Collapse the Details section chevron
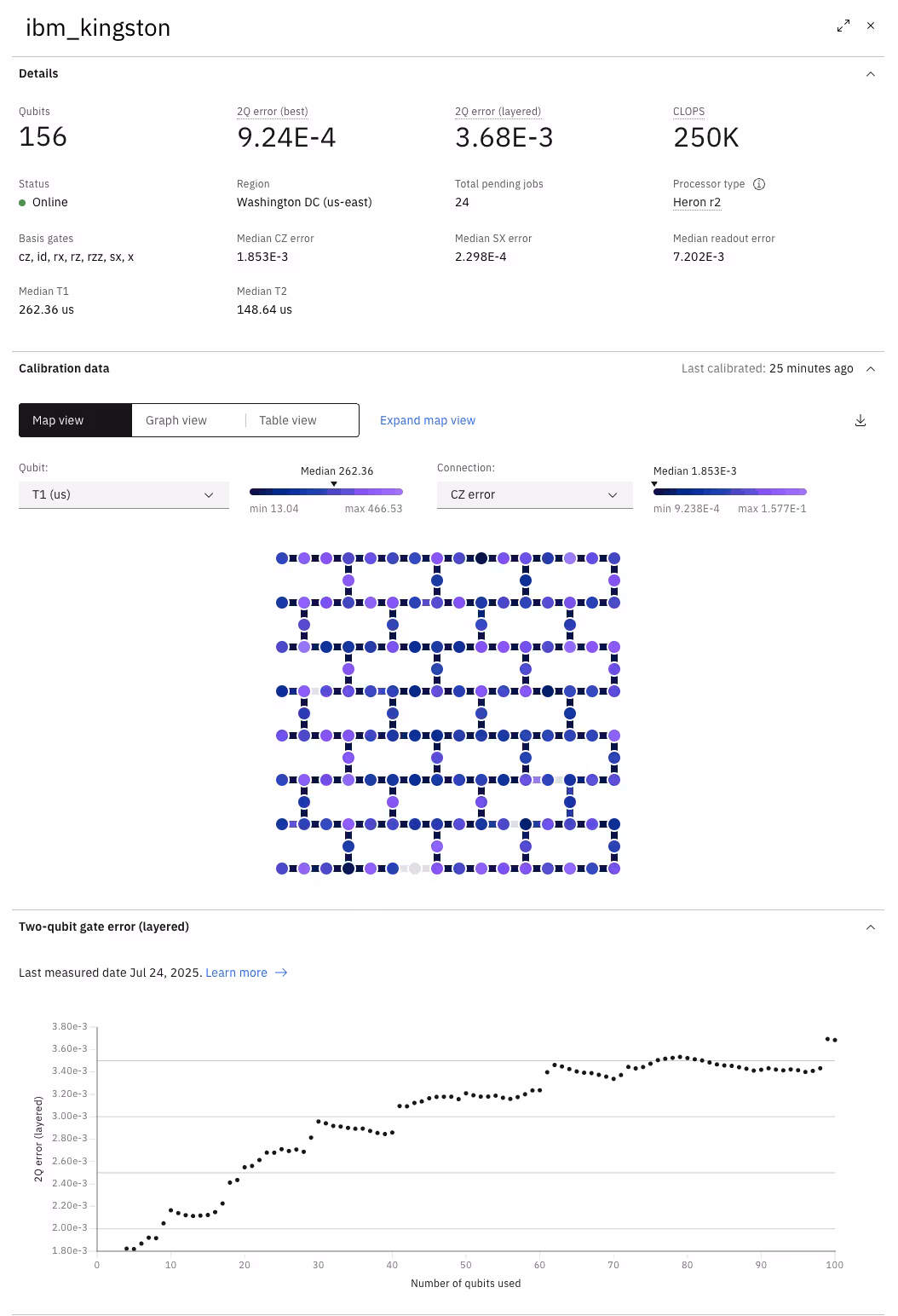Viewport: 898px width, 1316px height. 871,74
